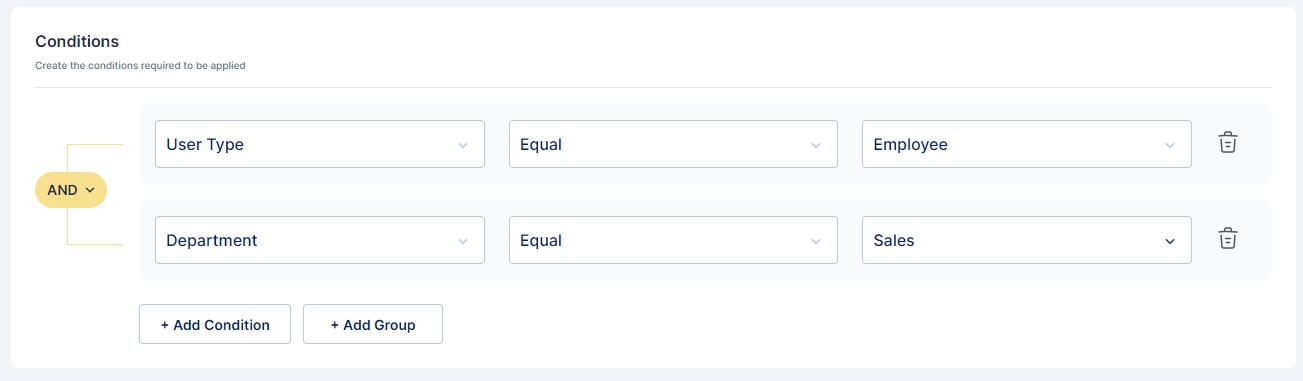Delete the Department condition using trash icon
1303x381 pixels.
click(x=1228, y=239)
